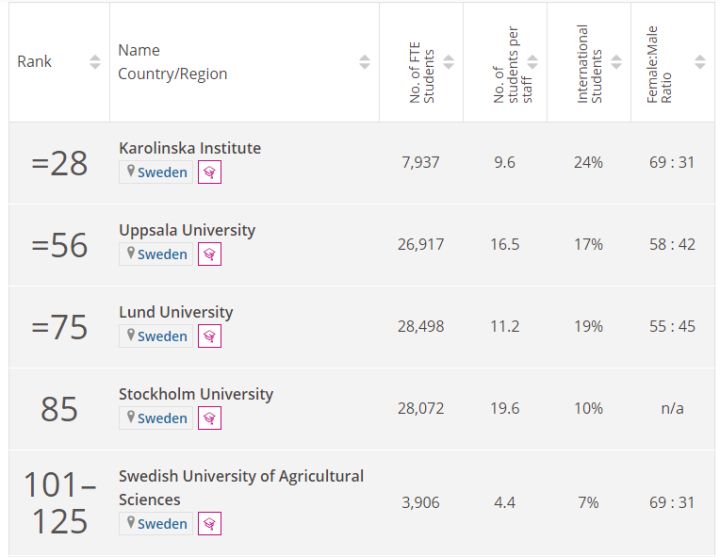Click graduation cap icon under Swedish University of Agricultural Sciences

click(209, 523)
